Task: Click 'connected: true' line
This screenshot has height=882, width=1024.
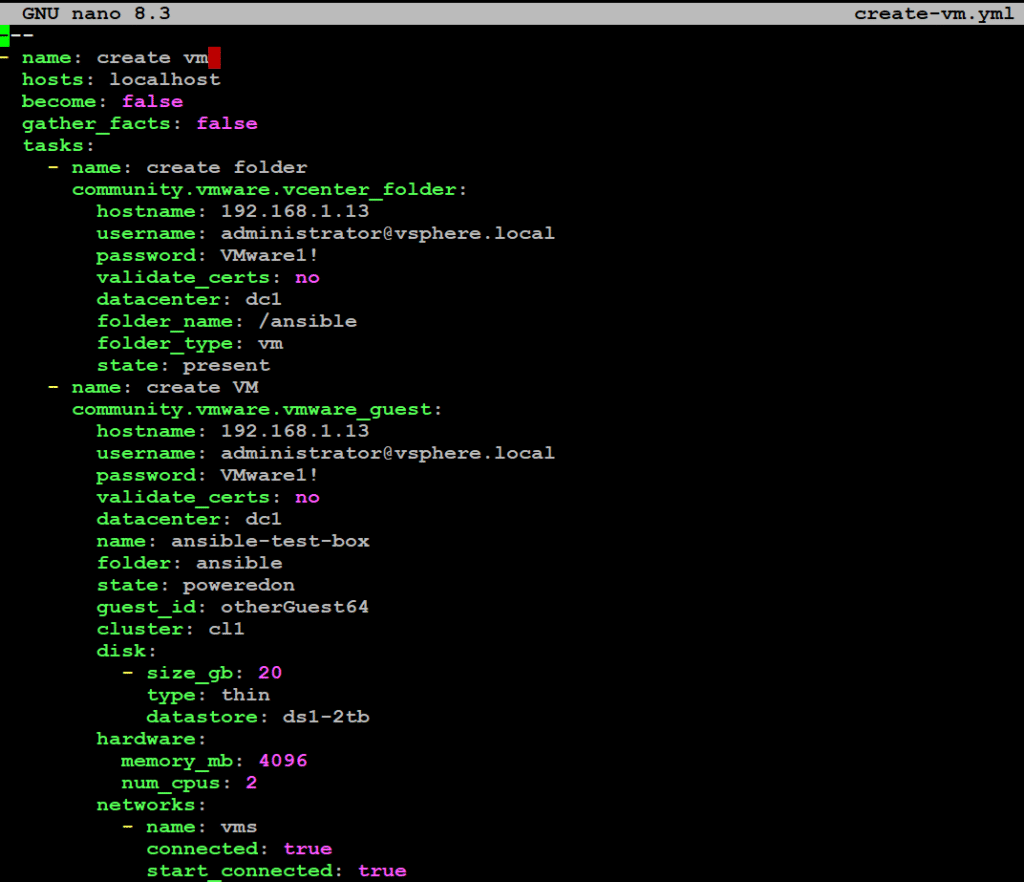Action: click(x=239, y=849)
